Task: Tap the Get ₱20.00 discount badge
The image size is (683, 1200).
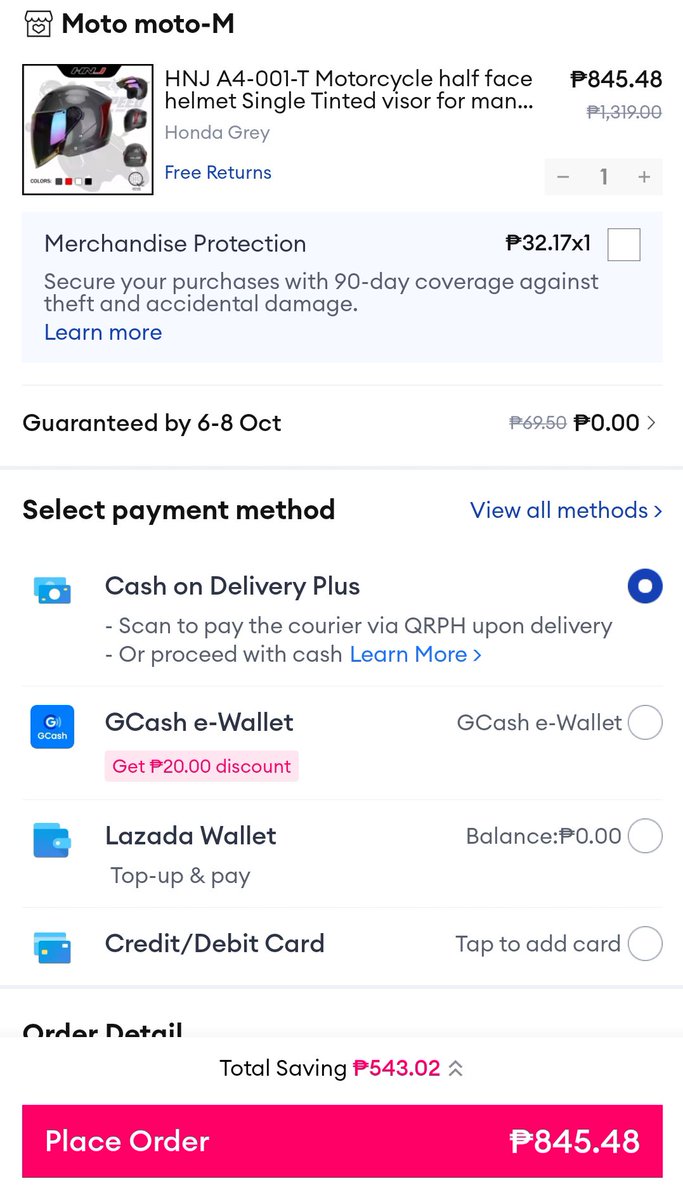Action: click(202, 766)
